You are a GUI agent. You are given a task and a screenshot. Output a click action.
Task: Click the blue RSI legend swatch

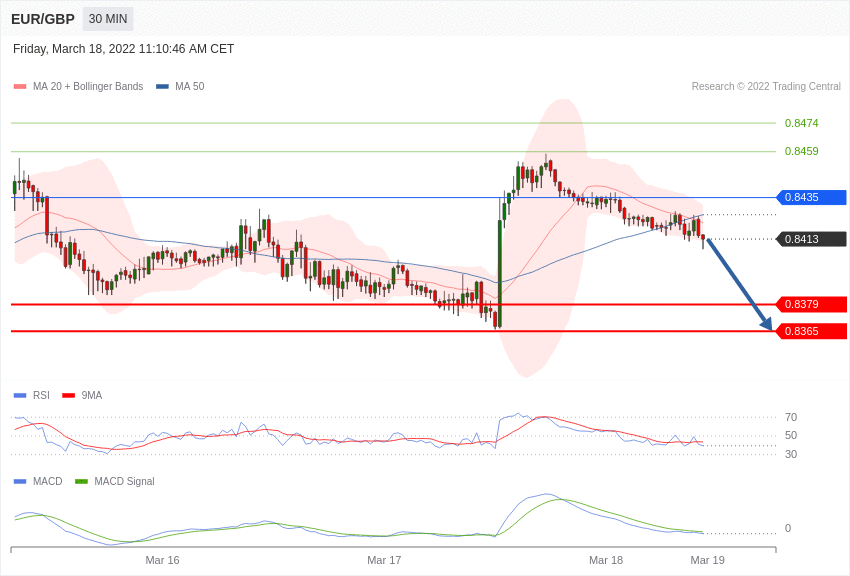(x=20, y=396)
